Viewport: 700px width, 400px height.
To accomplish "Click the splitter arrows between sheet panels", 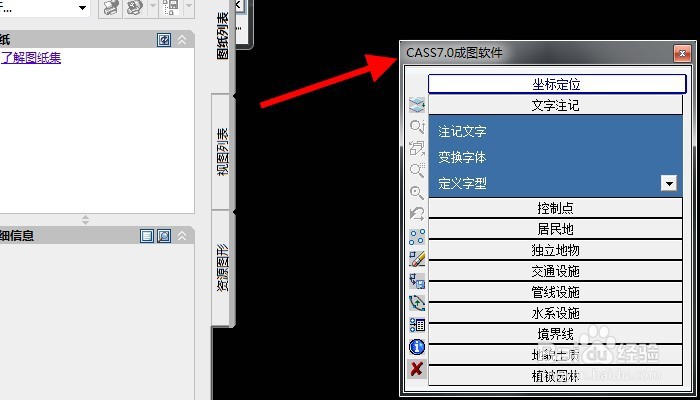I will click(x=85, y=220).
